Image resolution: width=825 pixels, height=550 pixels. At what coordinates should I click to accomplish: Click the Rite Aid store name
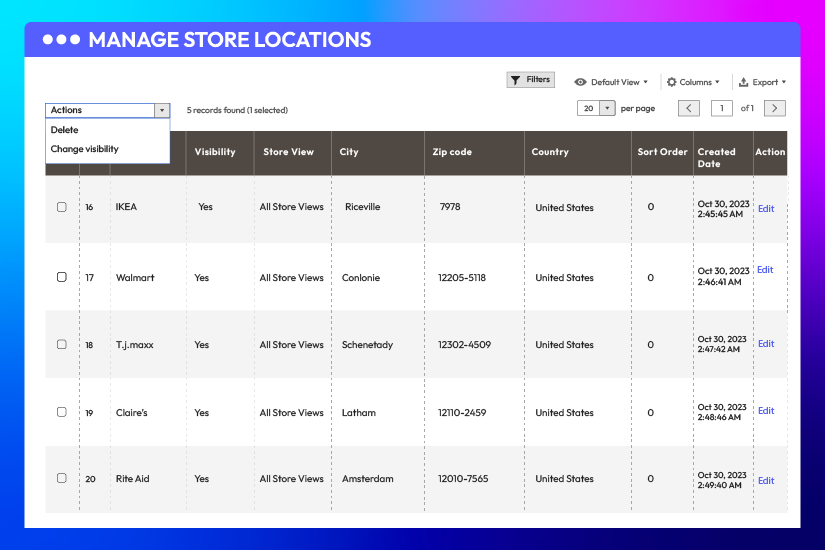point(133,479)
